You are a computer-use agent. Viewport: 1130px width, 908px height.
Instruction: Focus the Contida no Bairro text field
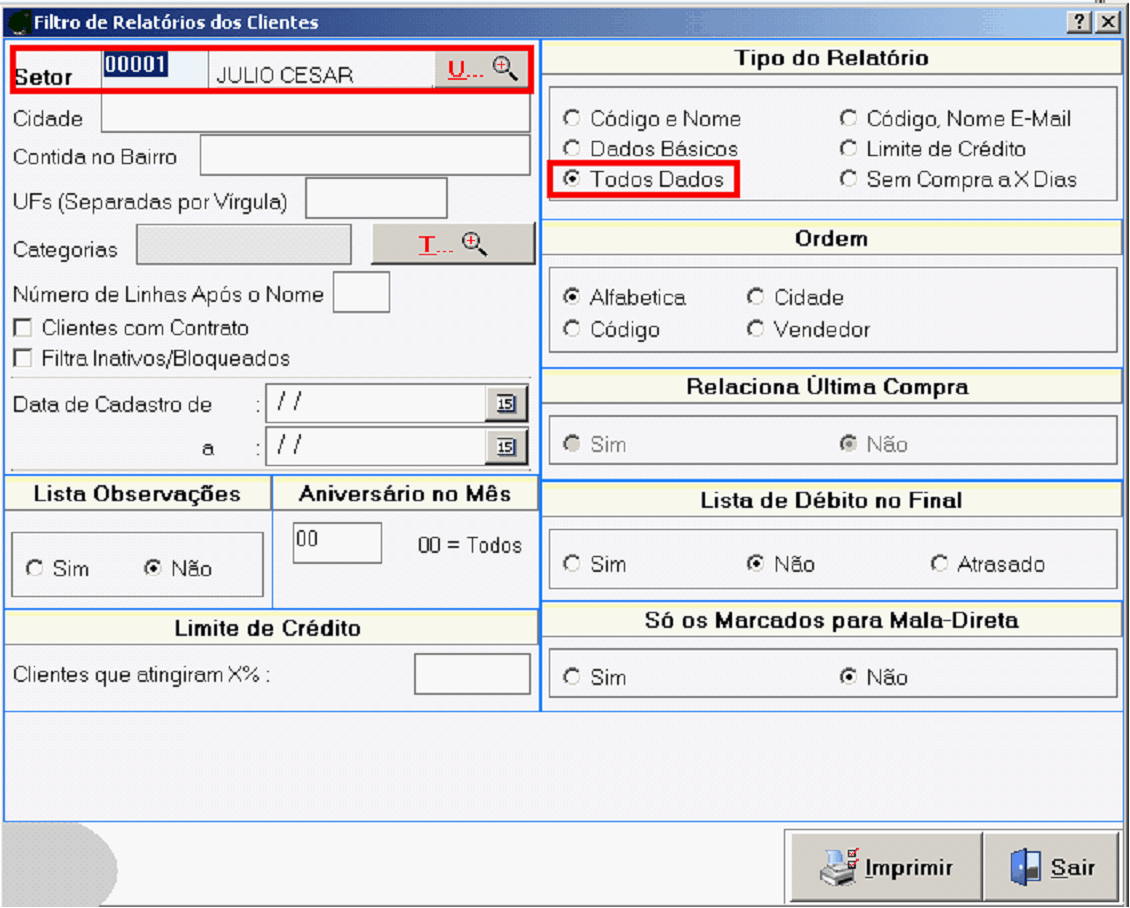click(x=364, y=156)
